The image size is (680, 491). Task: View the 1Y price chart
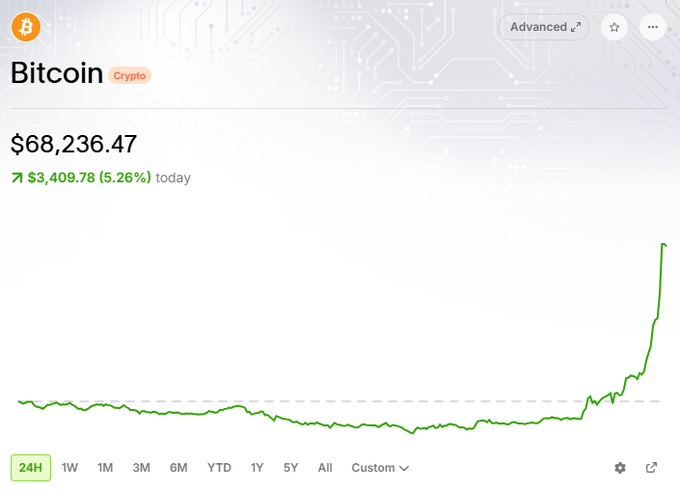tap(257, 468)
